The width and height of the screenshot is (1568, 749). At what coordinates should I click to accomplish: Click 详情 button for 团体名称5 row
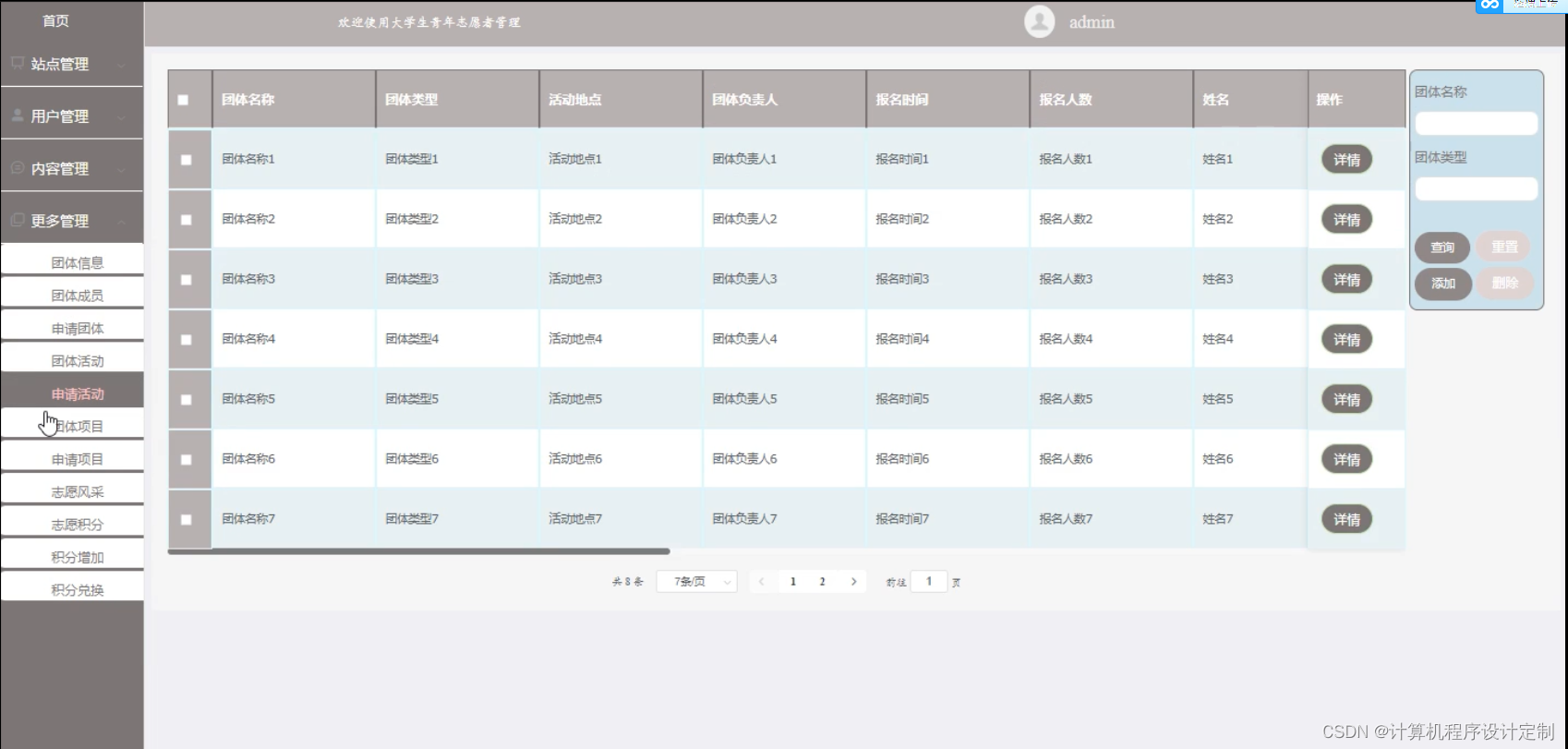(1346, 400)
